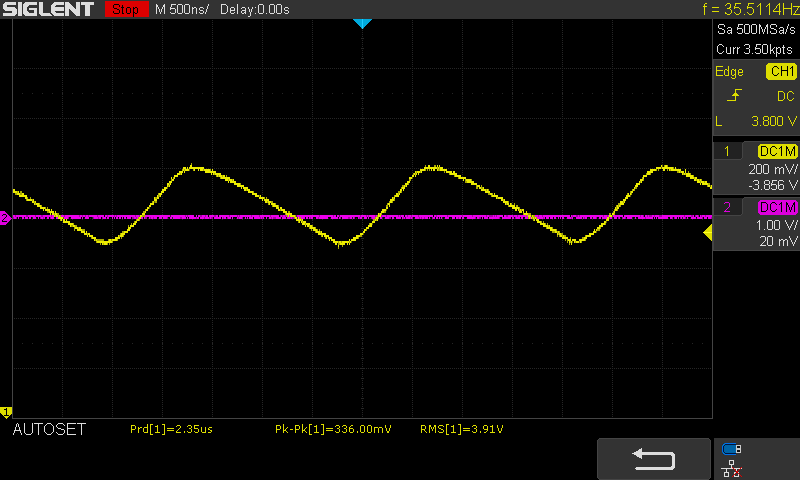Image resolution: width=800 pixels, height=480 pixels.
Task: Click the return back arrow button
Action: pos(654,459)
